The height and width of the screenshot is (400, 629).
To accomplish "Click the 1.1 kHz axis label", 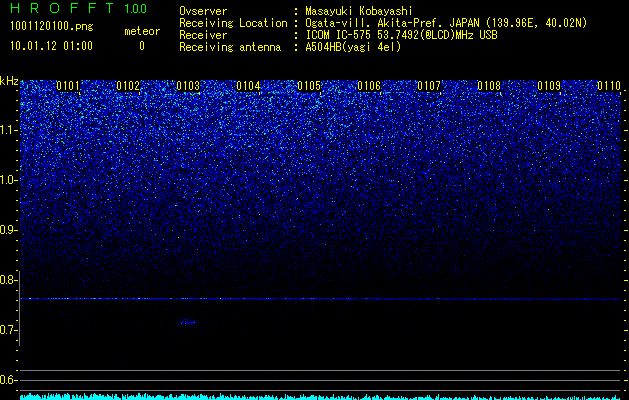I will click(x=9, y=130).
